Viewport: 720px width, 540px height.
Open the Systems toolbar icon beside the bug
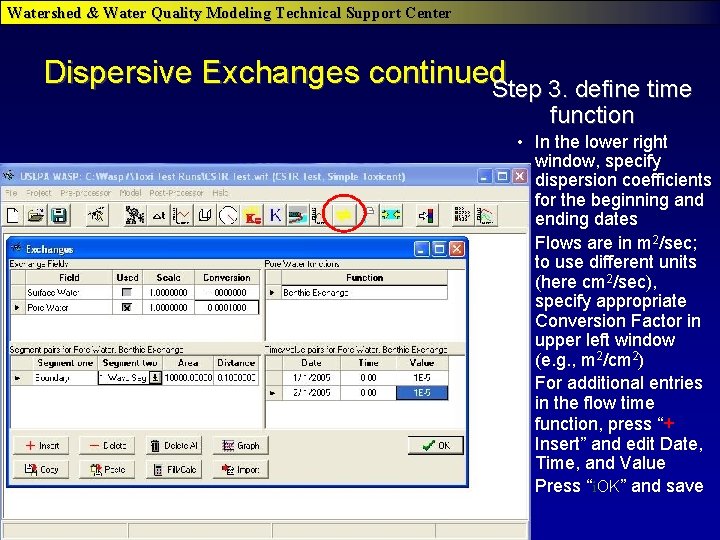tap(135, 215)
